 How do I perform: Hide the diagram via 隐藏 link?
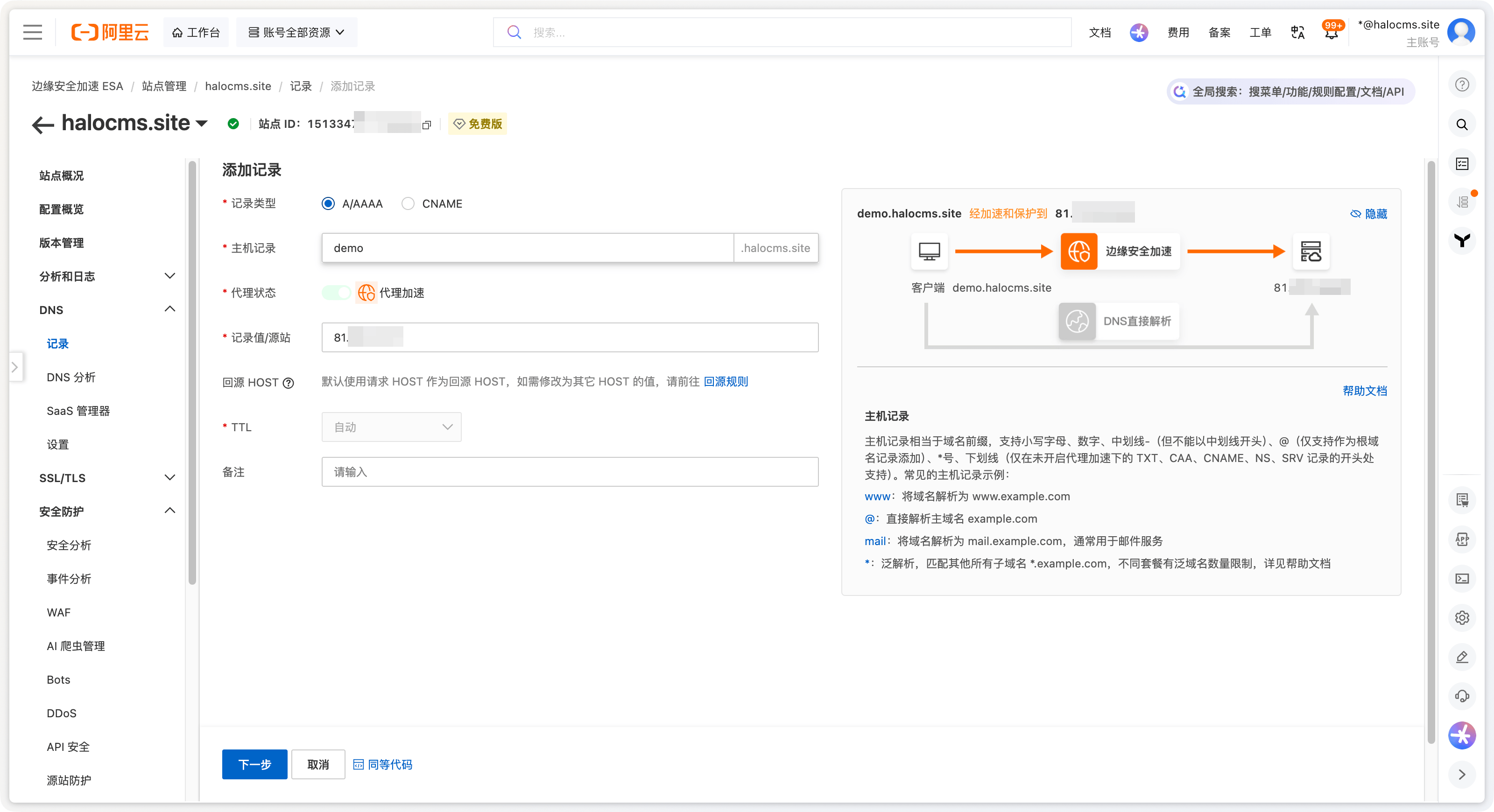1369,214
